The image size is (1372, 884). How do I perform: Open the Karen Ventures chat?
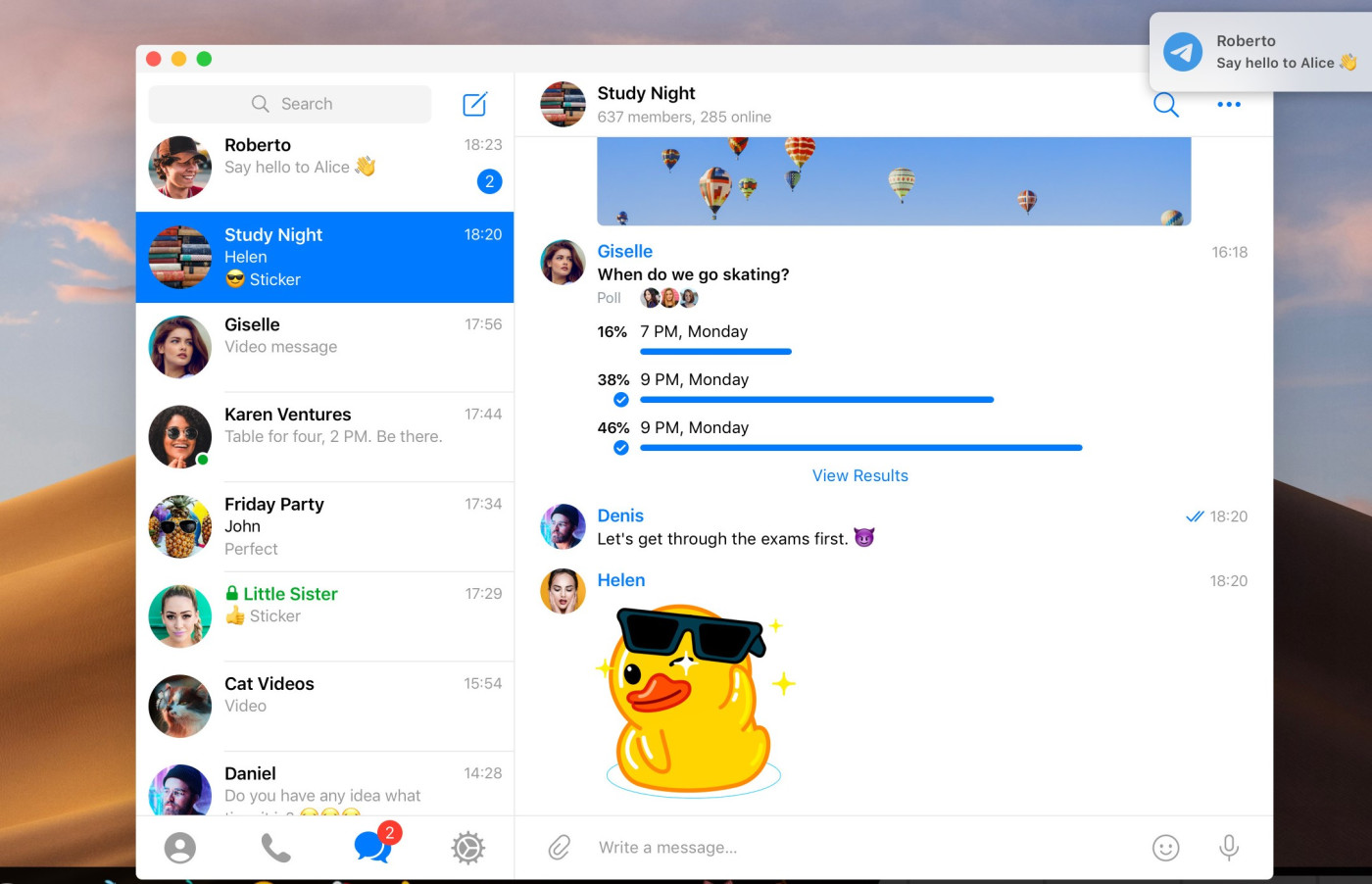[x=324, y=437]
